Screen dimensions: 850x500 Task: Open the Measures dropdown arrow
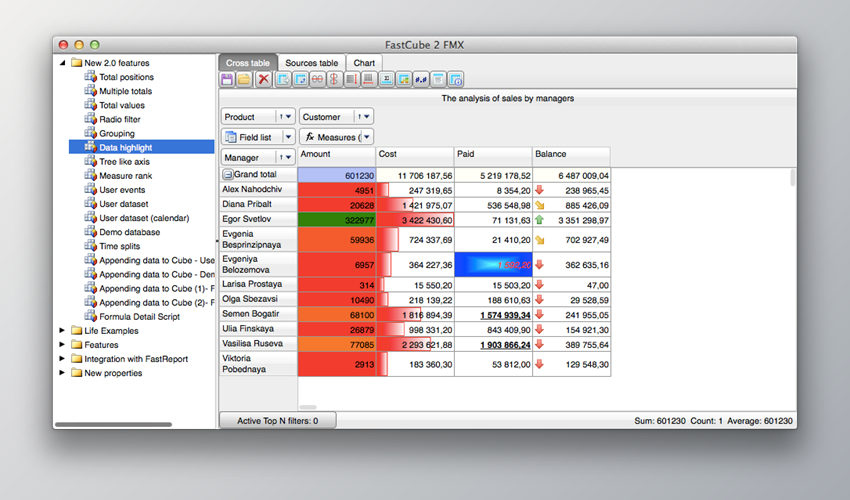(x=367, y=137)
